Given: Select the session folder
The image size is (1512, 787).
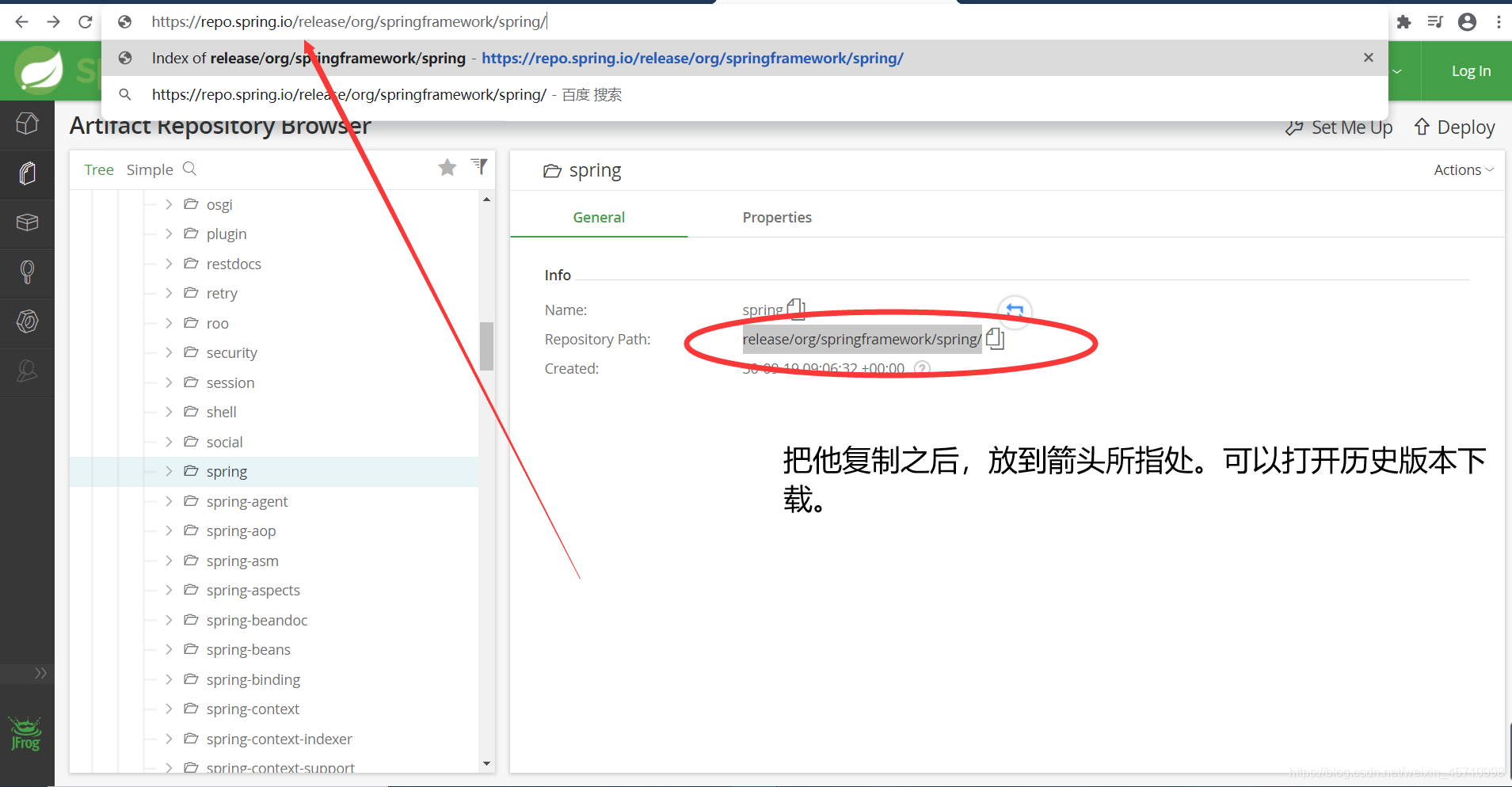Looking at the screenshot, I should [x=230, y=382].
